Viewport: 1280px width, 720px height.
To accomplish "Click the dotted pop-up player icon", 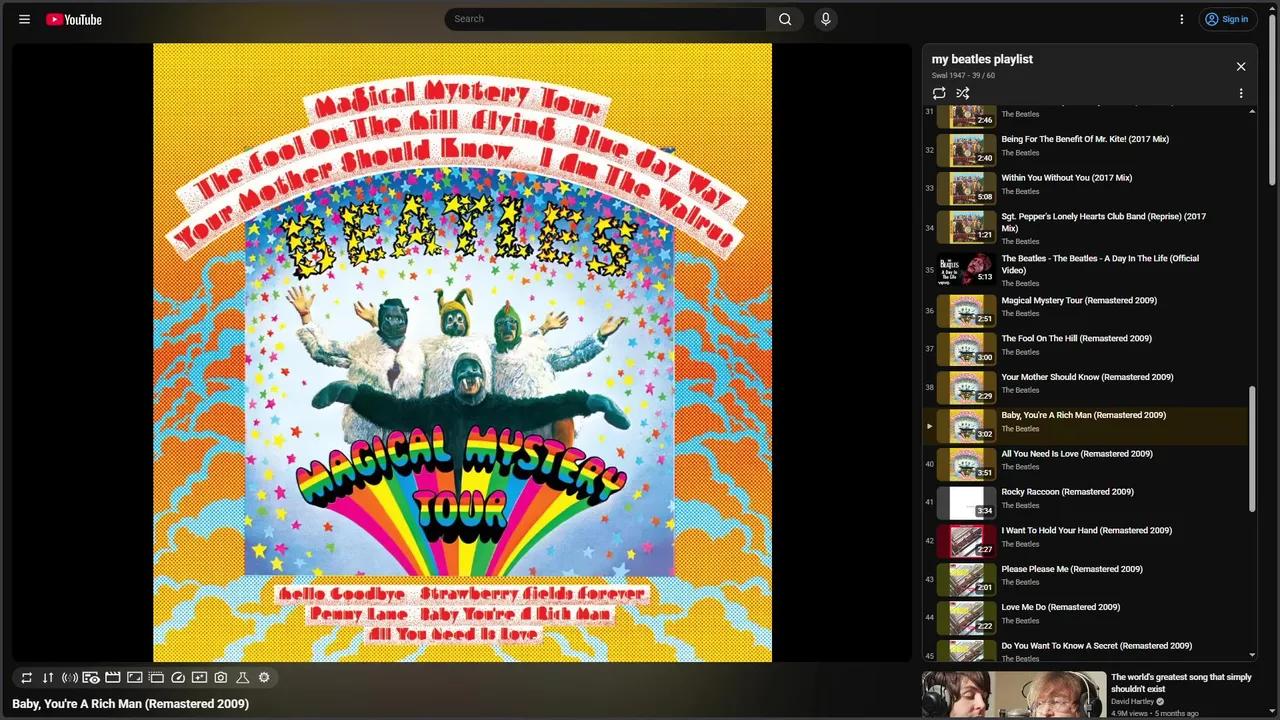I will [156, 678].
